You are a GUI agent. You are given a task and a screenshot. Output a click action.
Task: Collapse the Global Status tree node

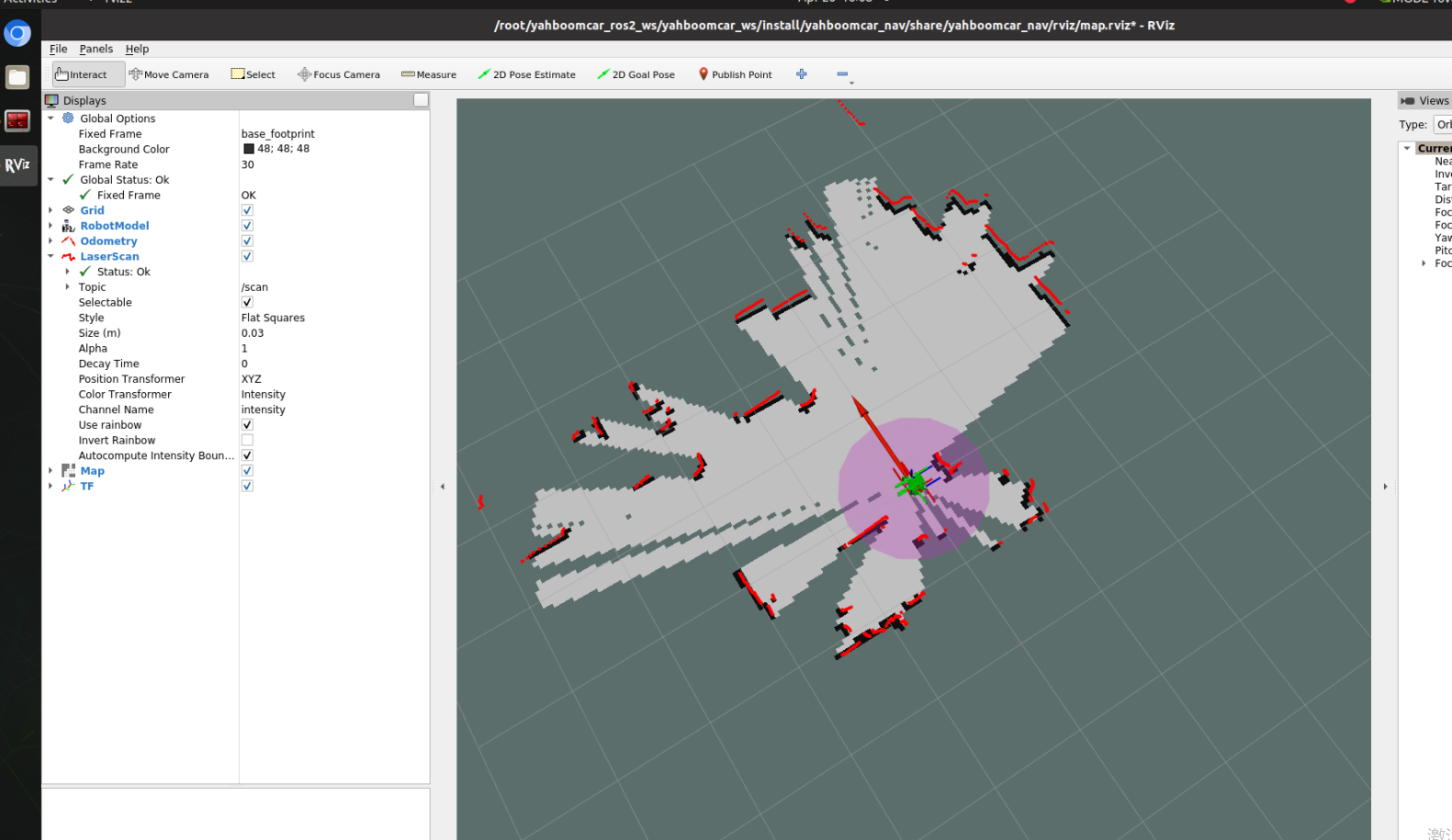pyautogui.click(x=51, y=180)
